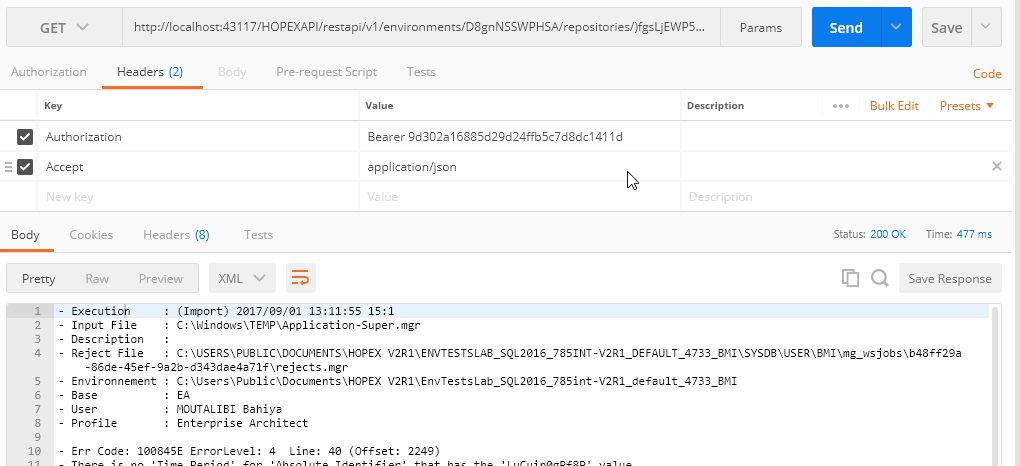The height and width of the screenshot is (466, 1020).
Task: Open the GET method dropdown
Action: [64, 28]
